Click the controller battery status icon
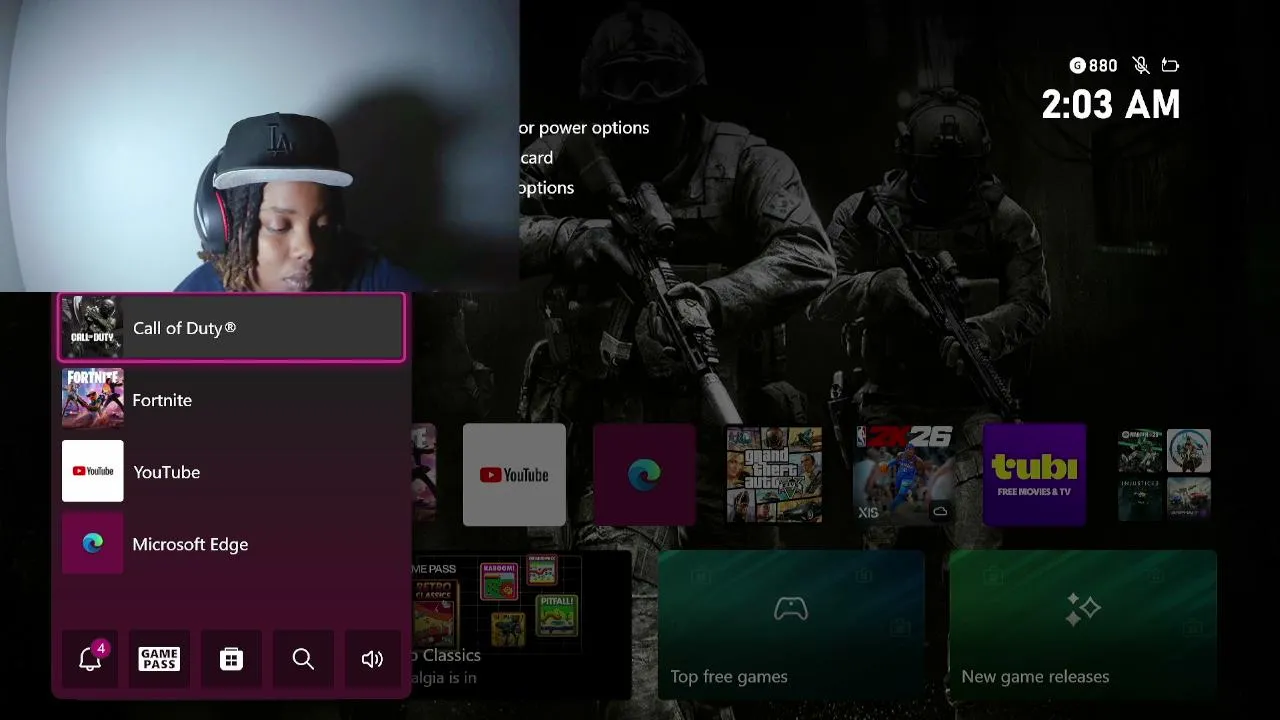This screenshot has width=1280, height=720. pyautogui.click(x=1170, y=66)
